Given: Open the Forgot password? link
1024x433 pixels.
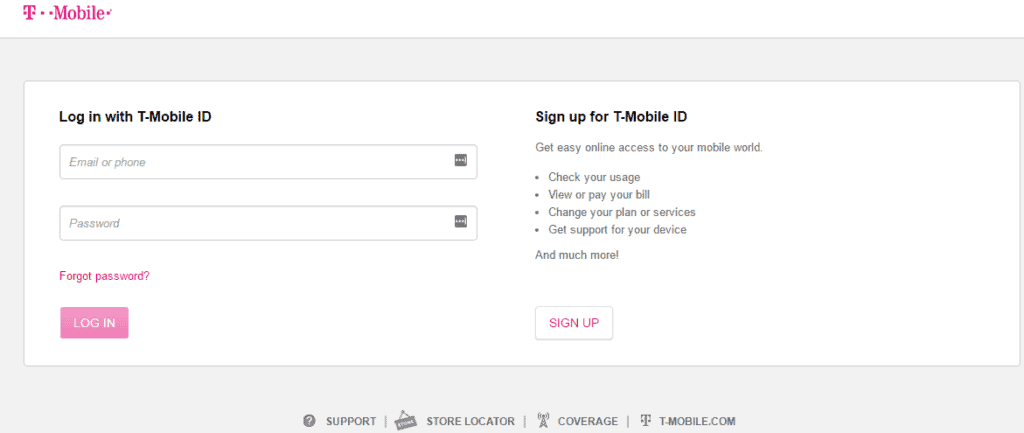Looking at the screenshot, I should click(x=104, y=276).
